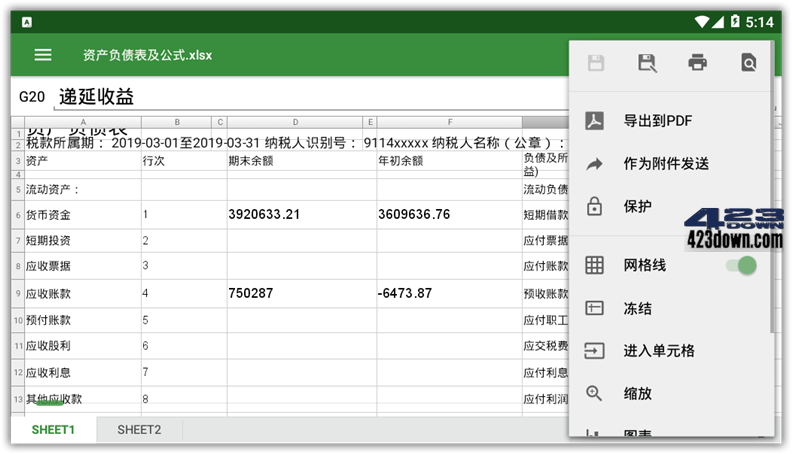Screen dimensions: 792x454
Task: Click cell with value 3609636.76
Action: coord(450,215)
